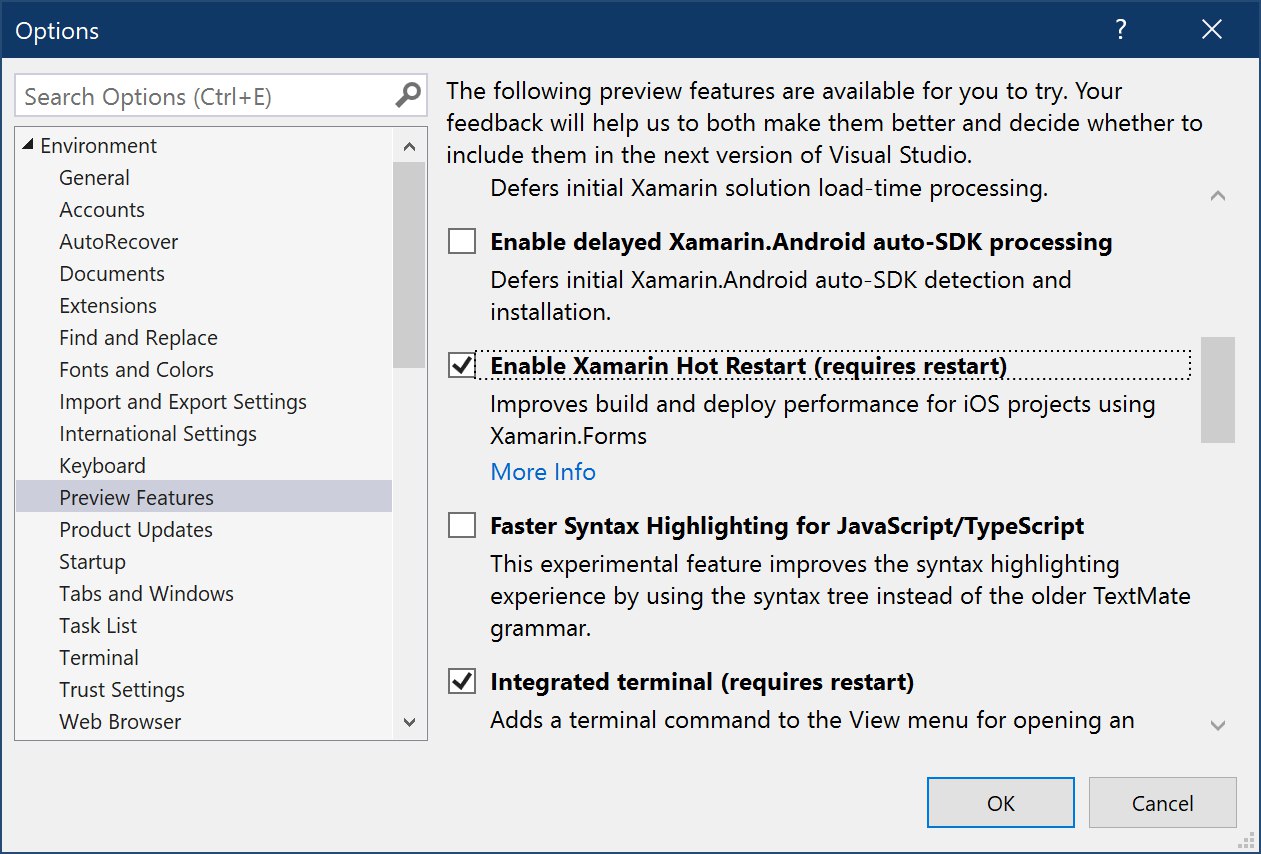Click the preview features scrollbar thumb
Screen dimensions: 1261x854
click(x=1218, y=390)
